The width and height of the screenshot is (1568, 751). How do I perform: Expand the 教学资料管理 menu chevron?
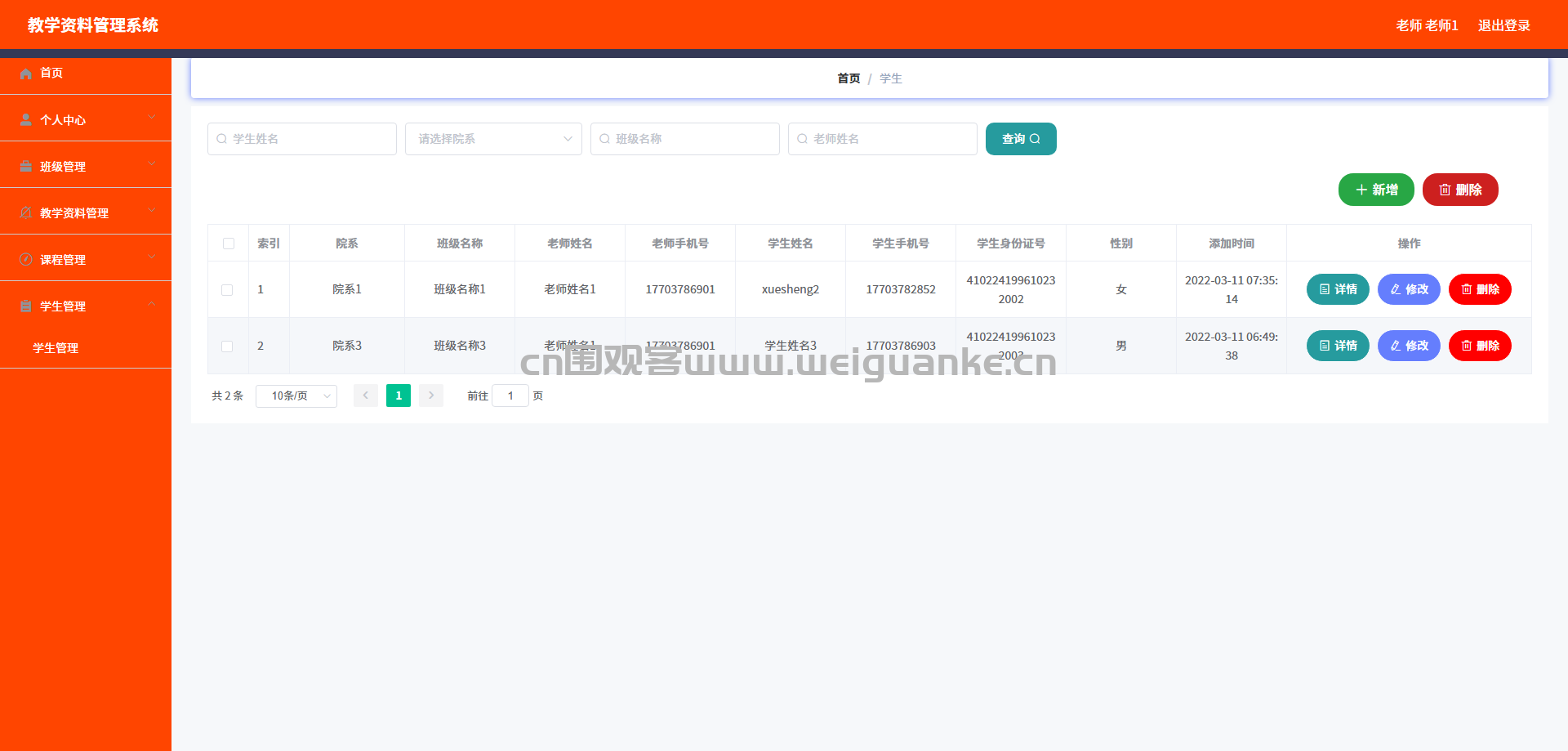pyautogui.click(x=152, y=211)
